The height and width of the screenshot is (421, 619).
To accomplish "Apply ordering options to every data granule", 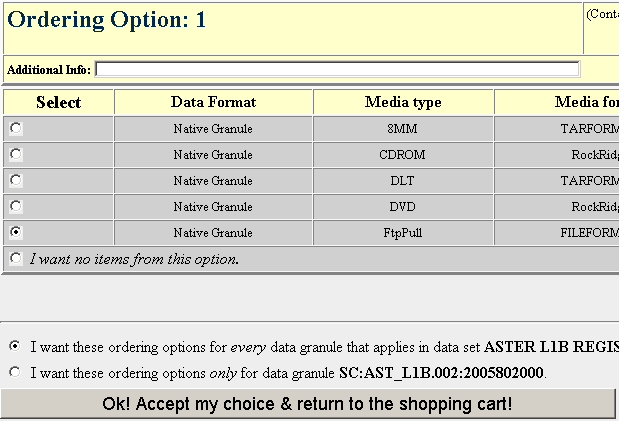I will [x=15, y=346].
